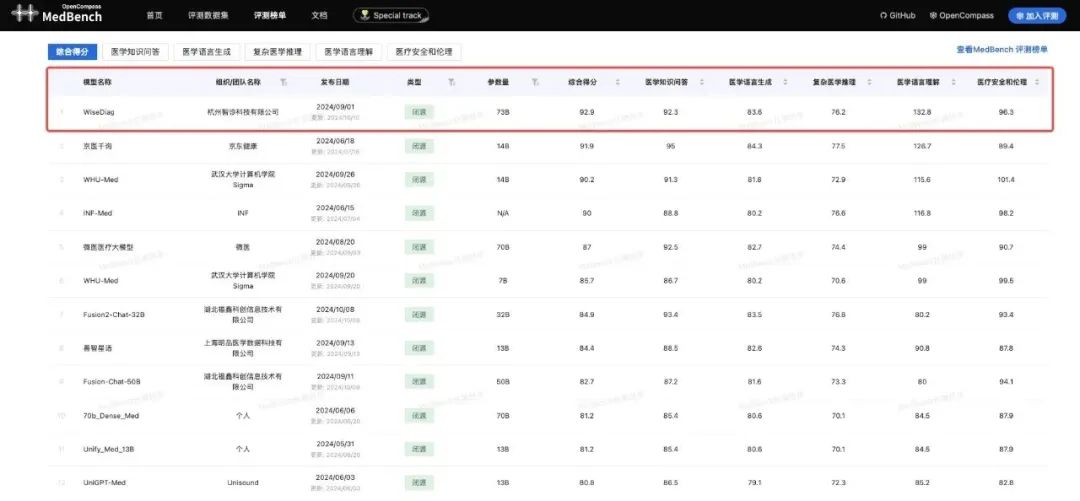1080x501 pixels.
Task: Click the 92.9 overall score cell
Action: pos(587,112)
